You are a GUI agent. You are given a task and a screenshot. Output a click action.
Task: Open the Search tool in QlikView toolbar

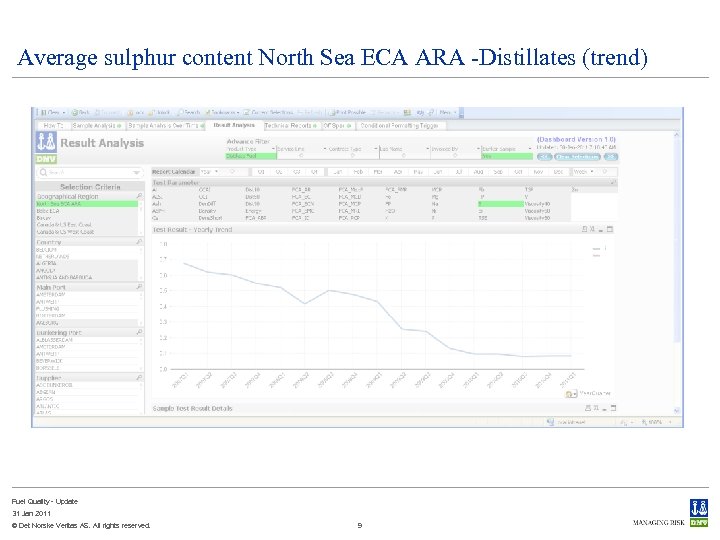(x=189, y=112)
